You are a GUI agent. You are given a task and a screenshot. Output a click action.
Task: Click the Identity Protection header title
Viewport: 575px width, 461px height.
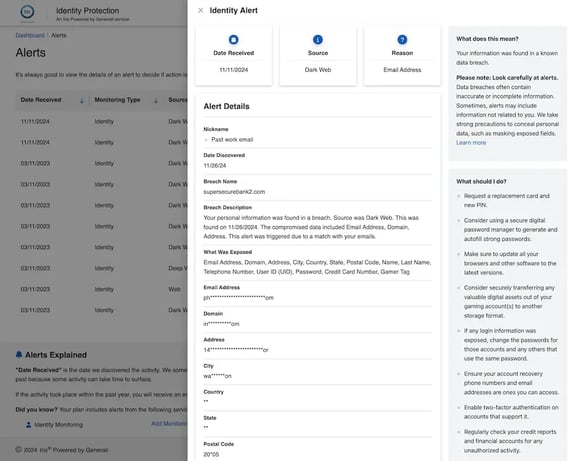[x=87, y=11]
